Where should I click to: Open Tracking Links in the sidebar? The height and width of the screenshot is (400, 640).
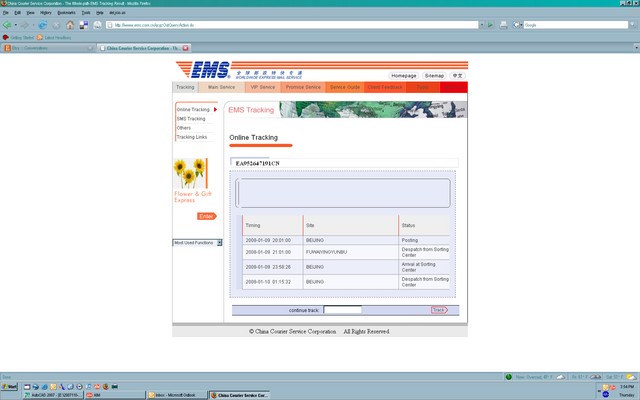point(192,137)
